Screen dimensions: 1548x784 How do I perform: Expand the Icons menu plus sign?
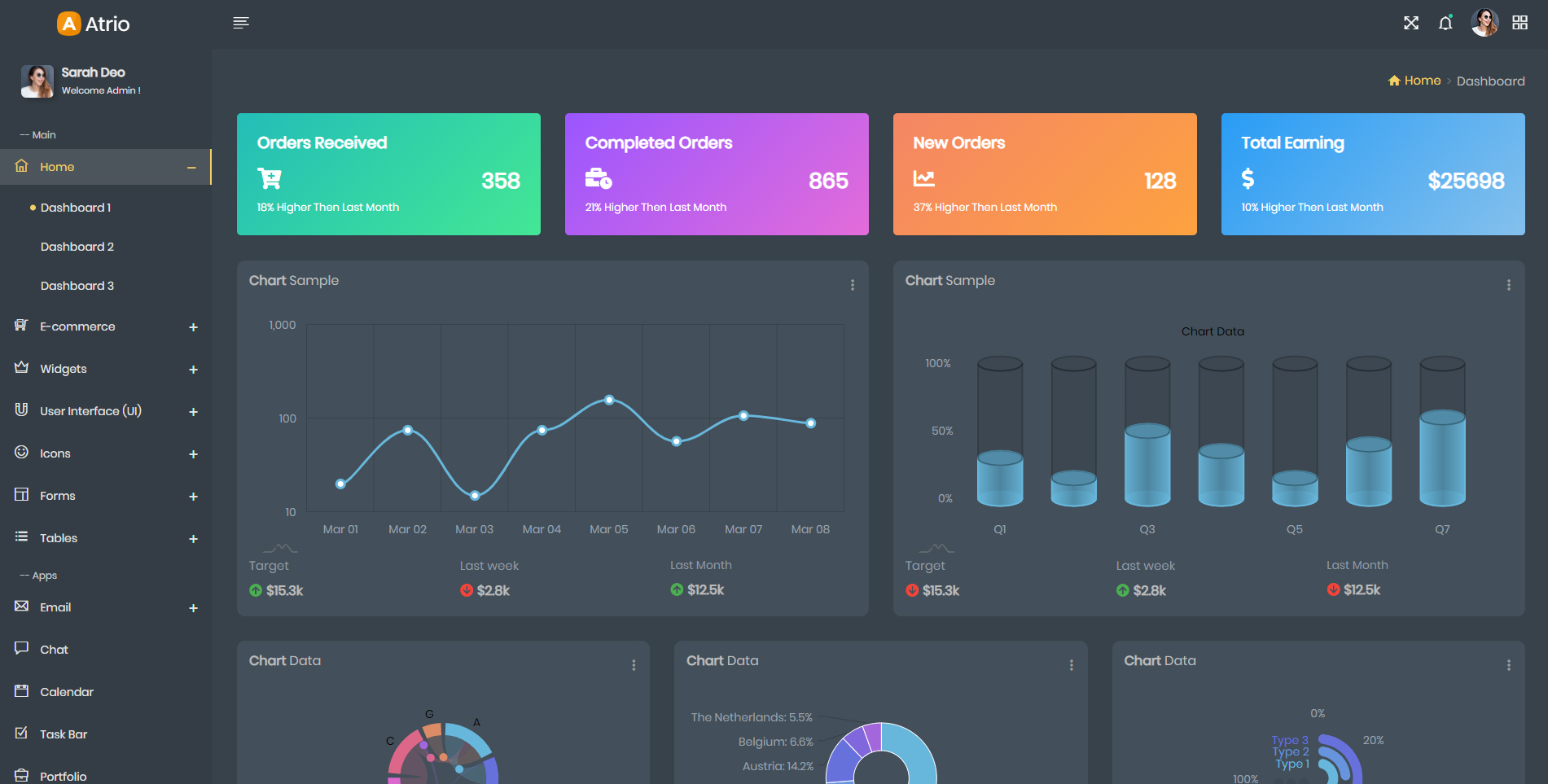[x=193, y=454]
